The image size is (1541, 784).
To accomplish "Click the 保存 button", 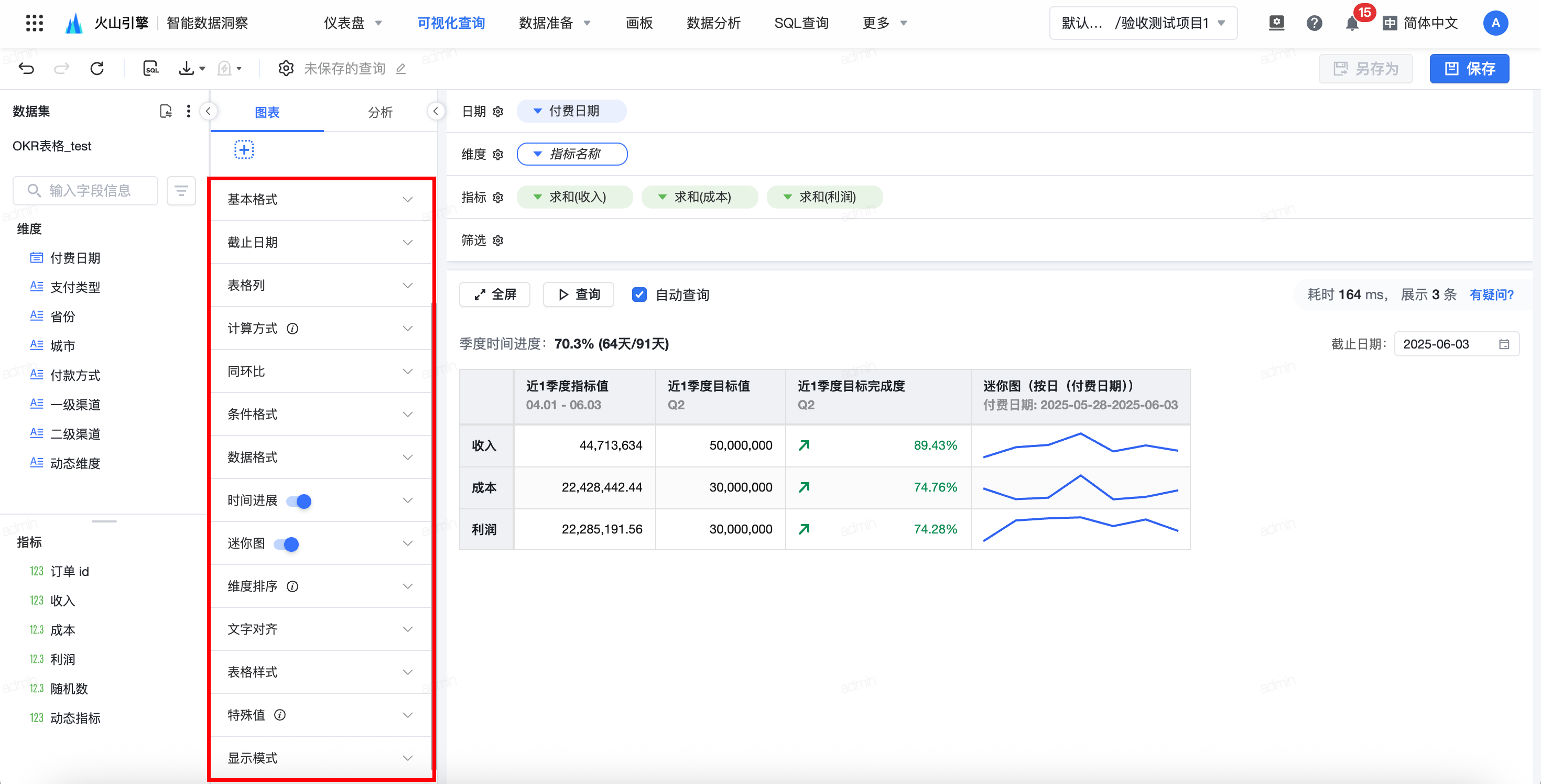I will coord(1469,69).
